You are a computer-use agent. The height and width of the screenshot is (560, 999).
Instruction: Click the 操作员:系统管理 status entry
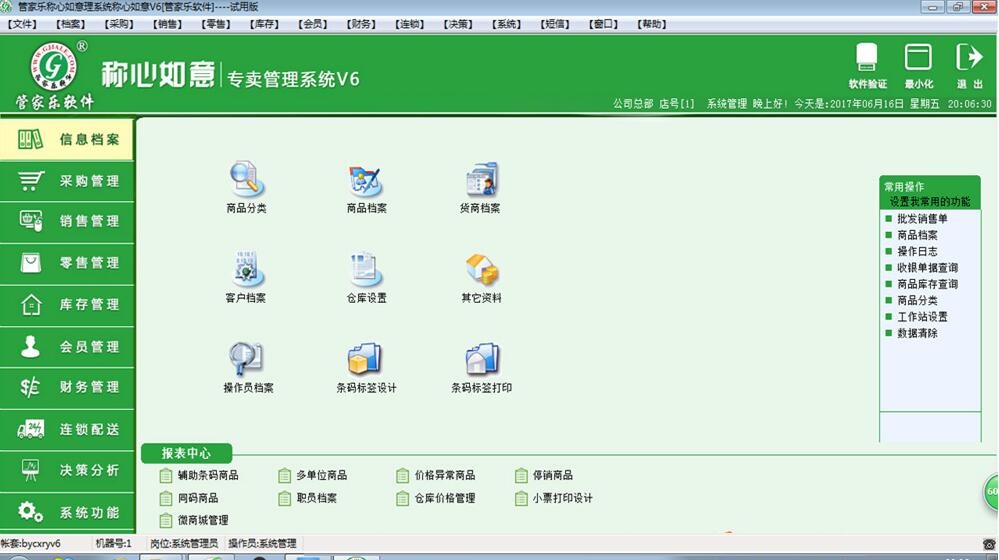coord(262,543)
